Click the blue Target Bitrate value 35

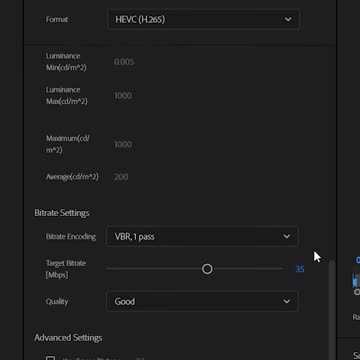(300, 269)
